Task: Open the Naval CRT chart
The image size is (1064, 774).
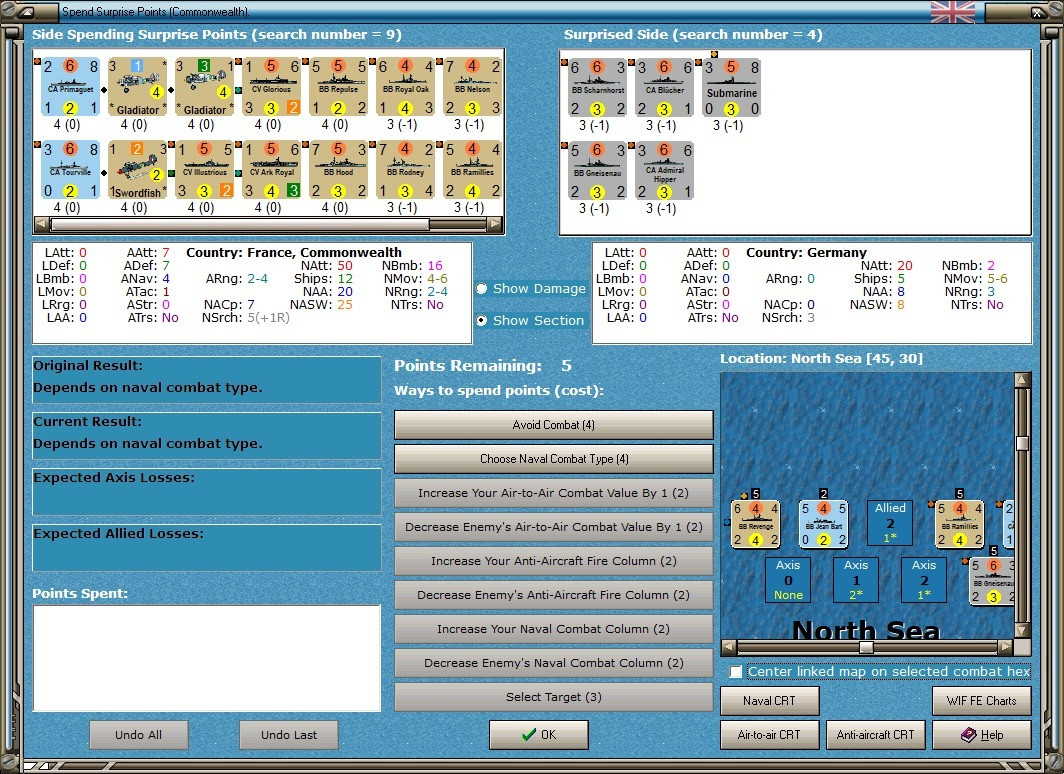Action: pyautogui.click(x=770, y=701)
